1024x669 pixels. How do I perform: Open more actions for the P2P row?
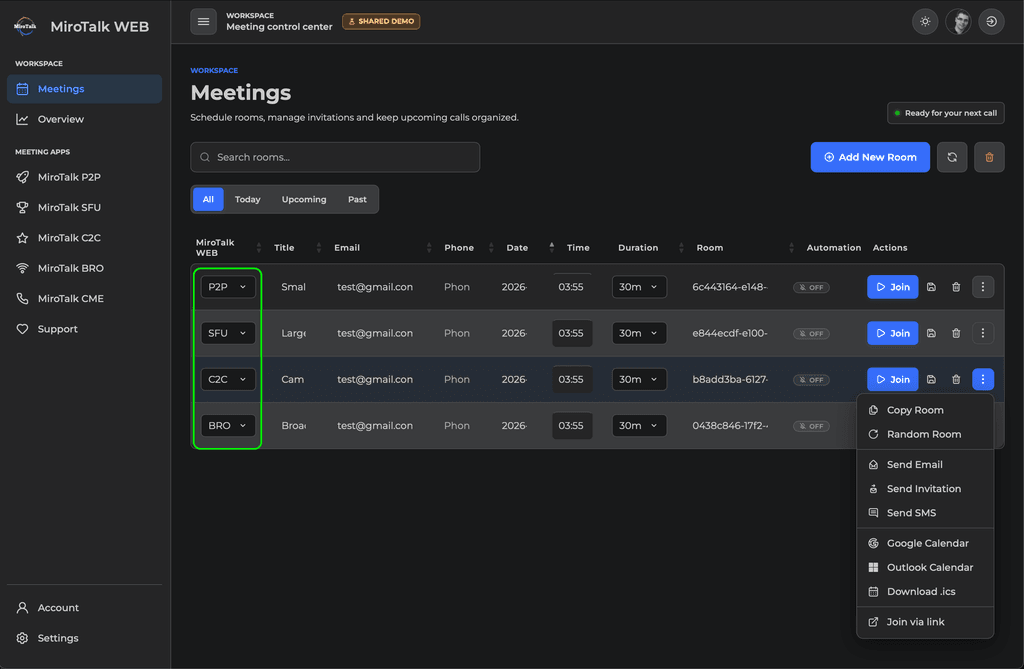(x=982, y=287)
